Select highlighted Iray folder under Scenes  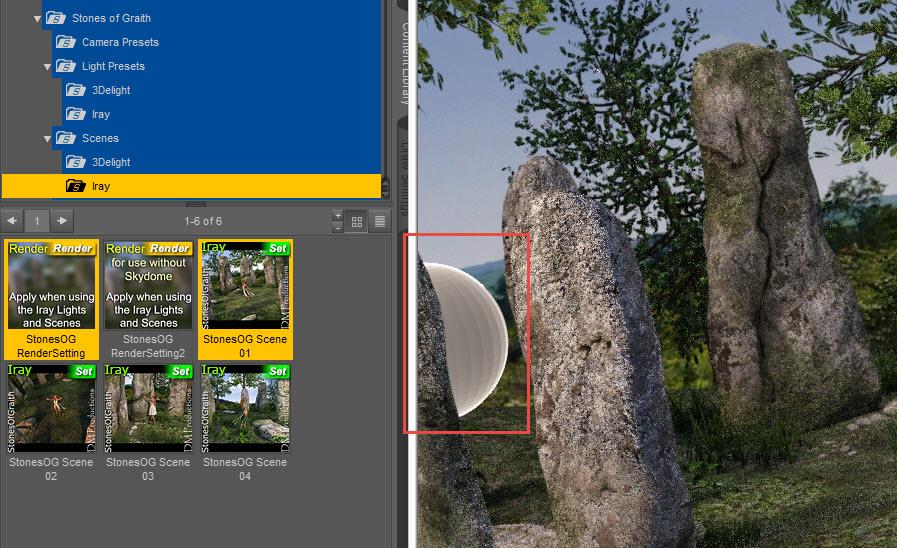click(x=191, y=186)
